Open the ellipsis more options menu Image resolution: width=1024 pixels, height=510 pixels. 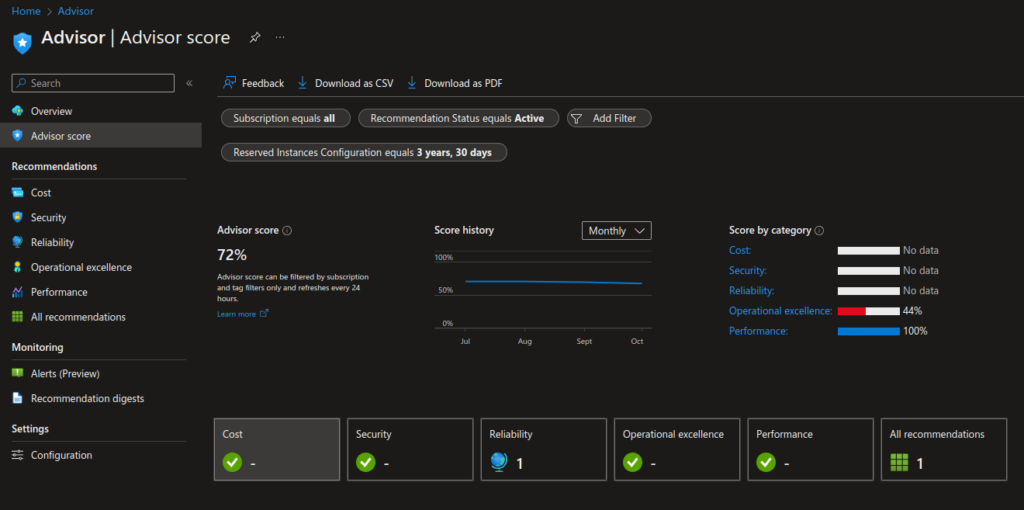280,37
